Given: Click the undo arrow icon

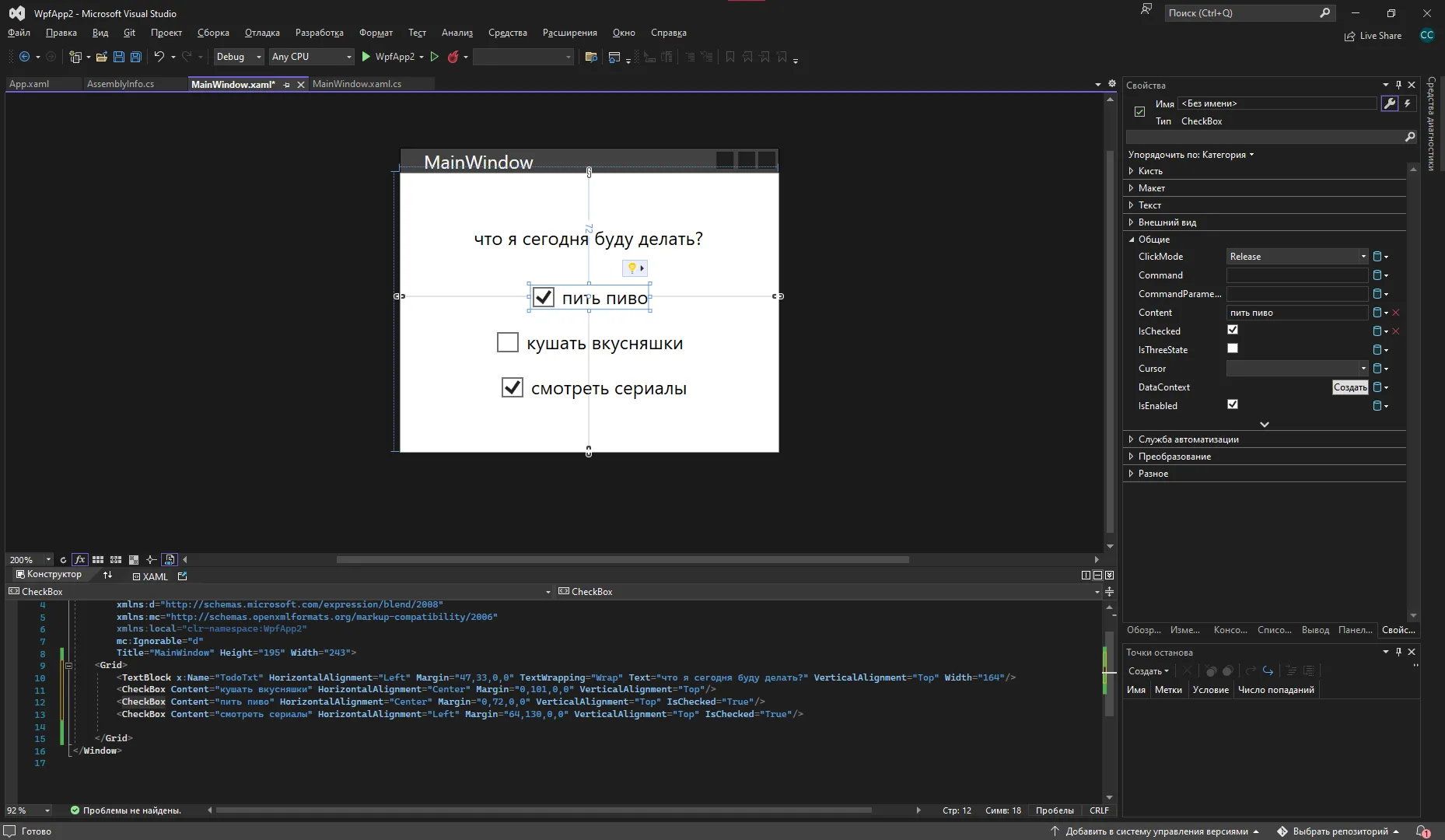Looking at the screenshot, I should coord(159,57).
